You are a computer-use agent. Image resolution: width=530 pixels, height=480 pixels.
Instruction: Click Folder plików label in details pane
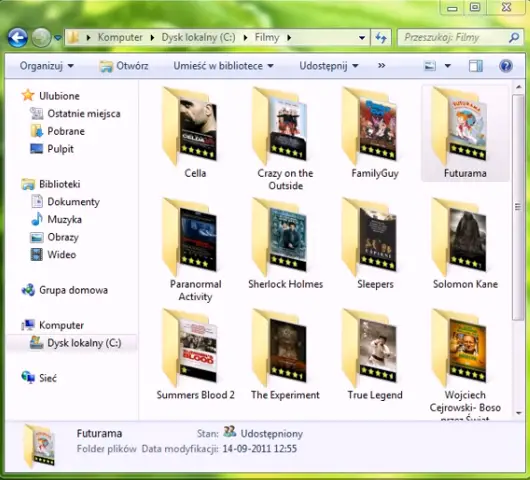click(x=106, y=449)
